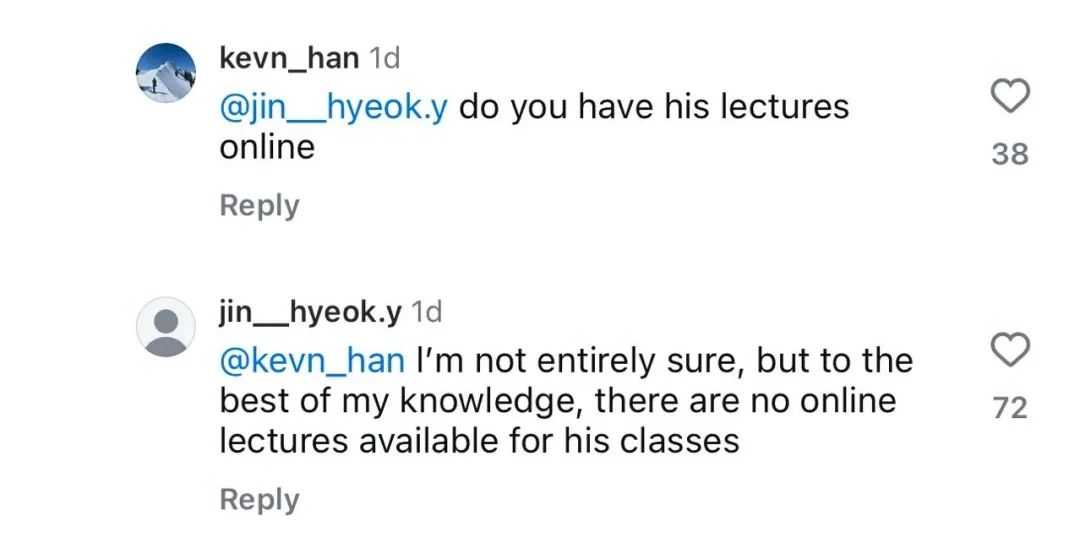Click the word "online" in kevn_han's comment
Screen dimensions: 1080x543
(267, 147)
